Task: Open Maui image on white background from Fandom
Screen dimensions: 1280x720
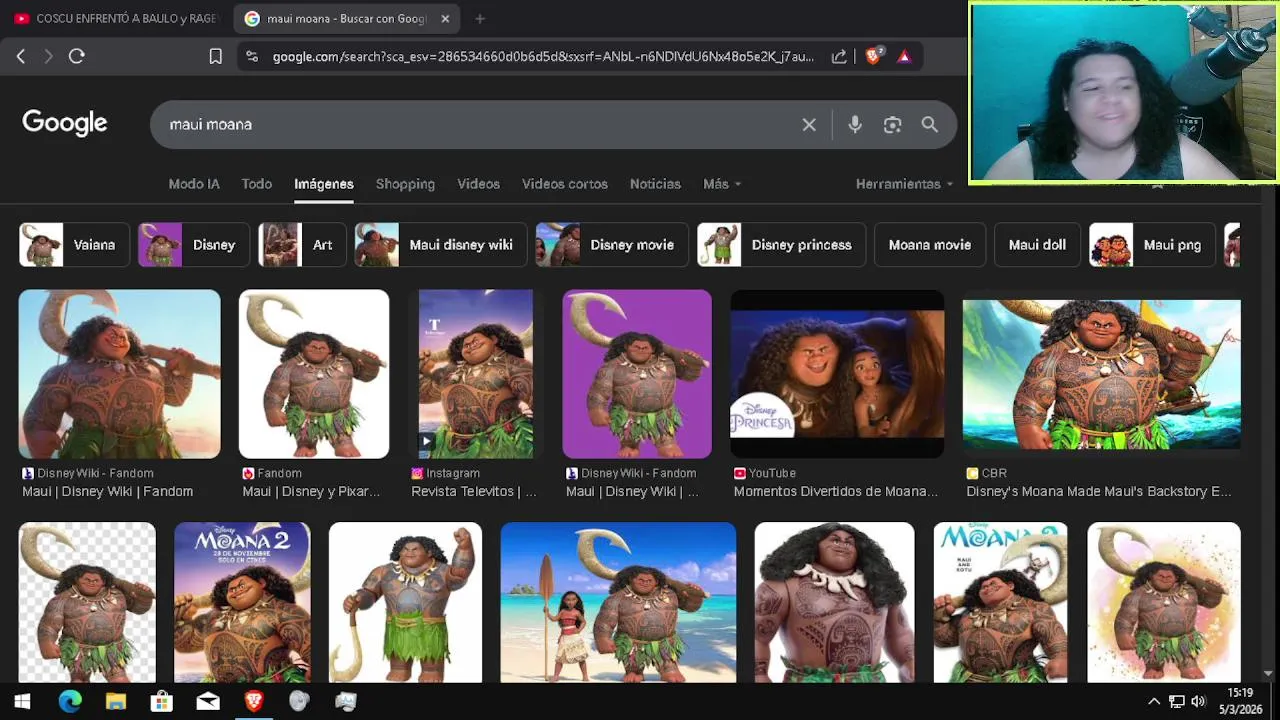Action: click(x=314, y=374)
